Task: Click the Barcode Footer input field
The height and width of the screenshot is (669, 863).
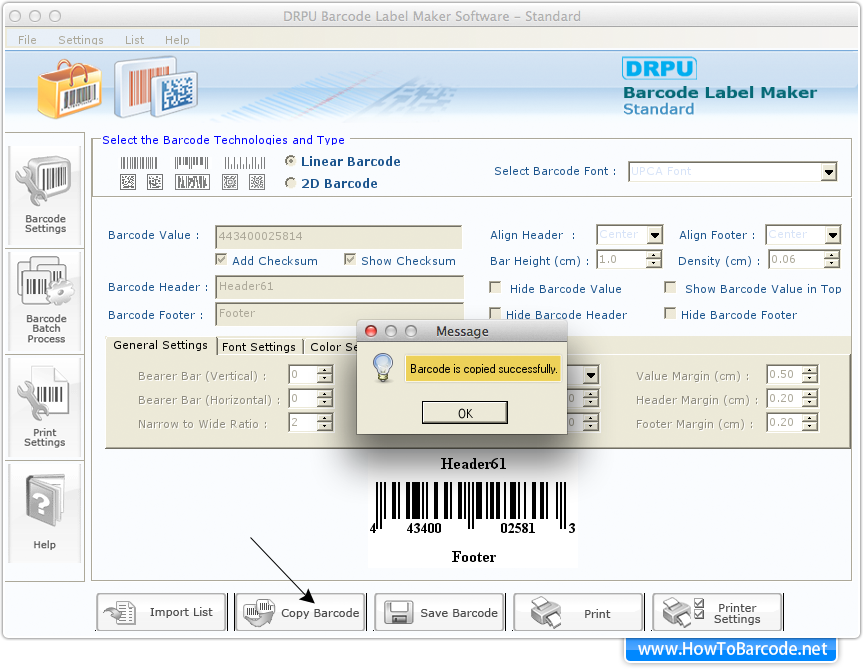Action: click(x=340, y=314)
